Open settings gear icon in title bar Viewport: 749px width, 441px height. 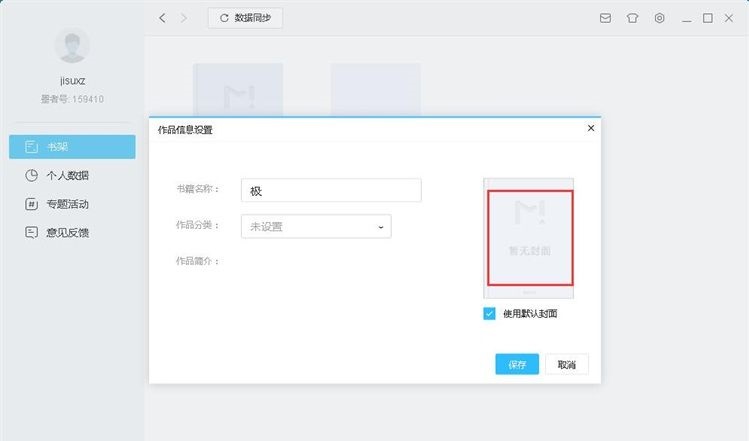[660, 18]
